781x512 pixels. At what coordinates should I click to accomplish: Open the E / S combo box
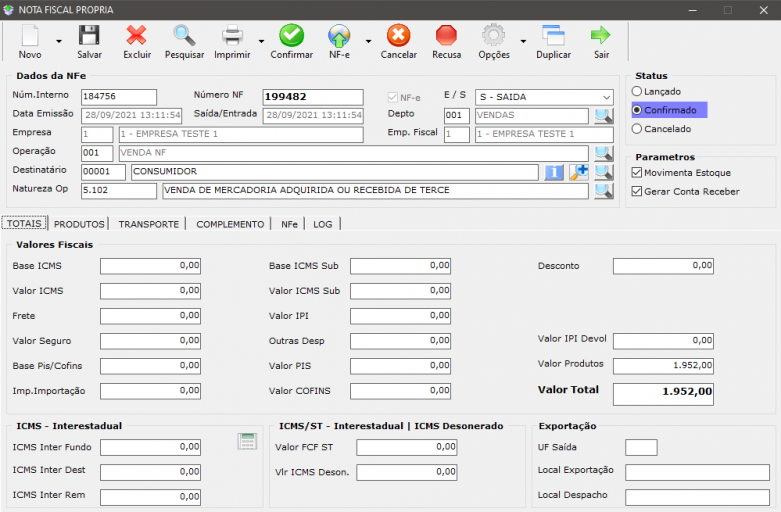[544, 97]
